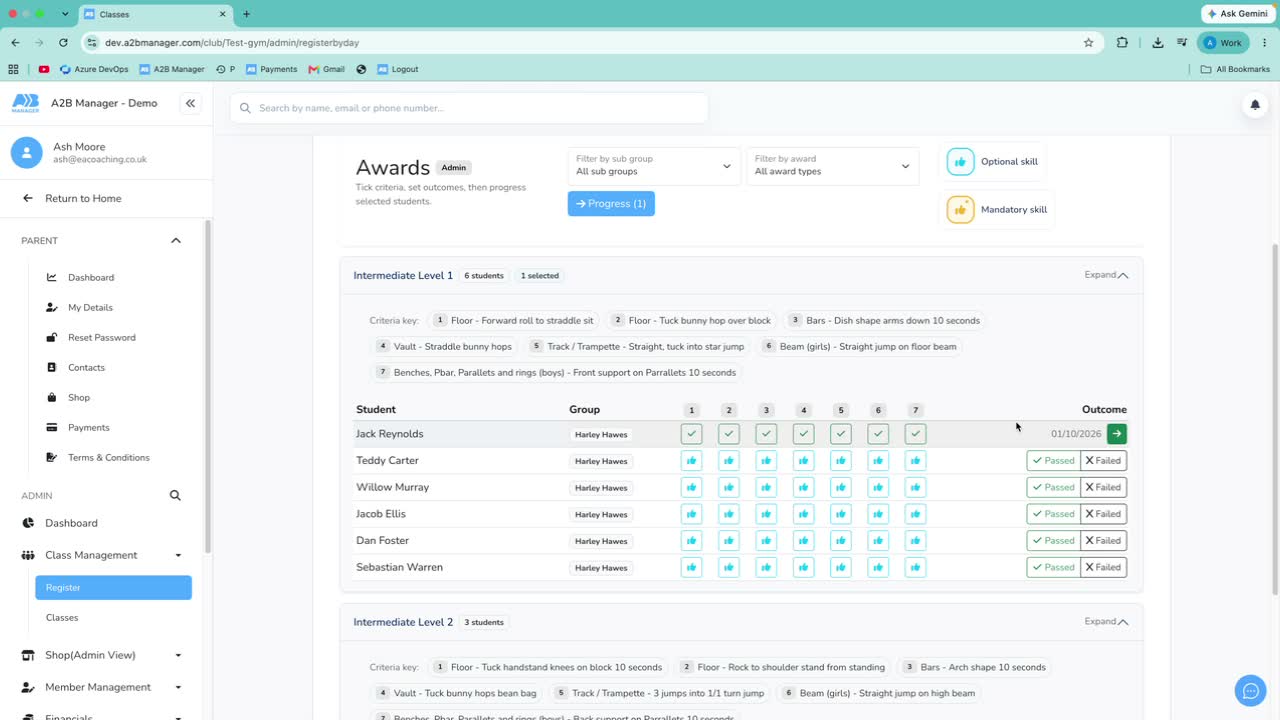Image resolution: width=1280 pixels, height=720 pixels.
Task: Open the Register menu item
Action: click(113, 588)
